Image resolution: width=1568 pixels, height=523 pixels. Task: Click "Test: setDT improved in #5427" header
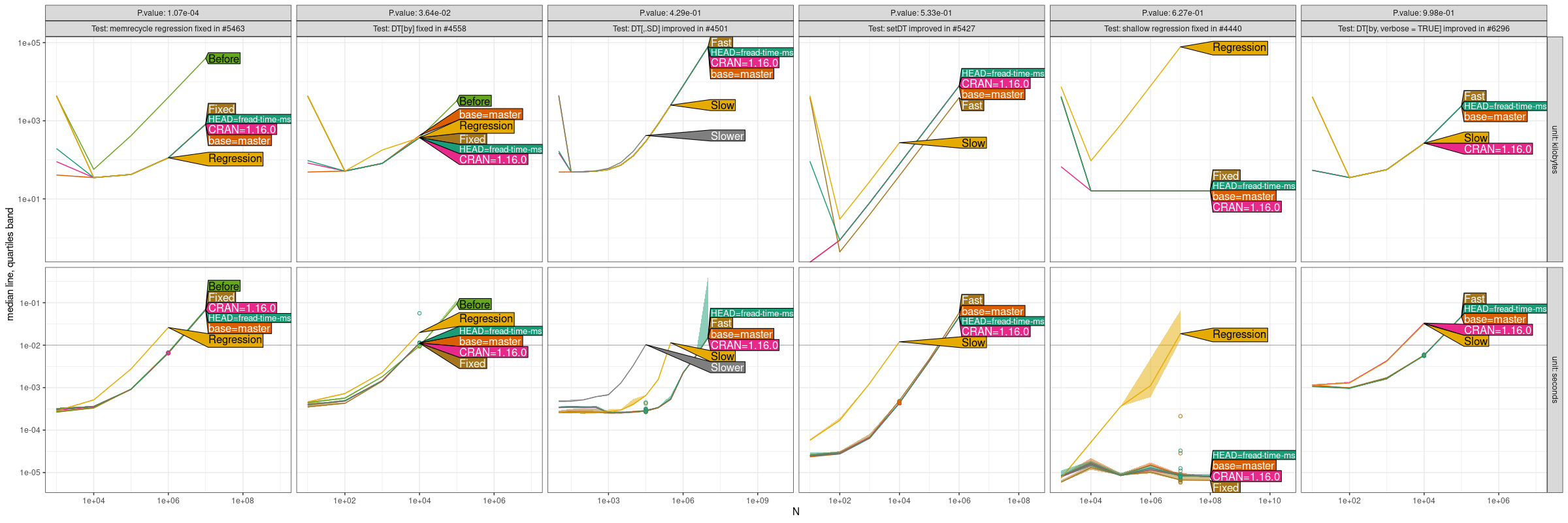pos(921,29)
